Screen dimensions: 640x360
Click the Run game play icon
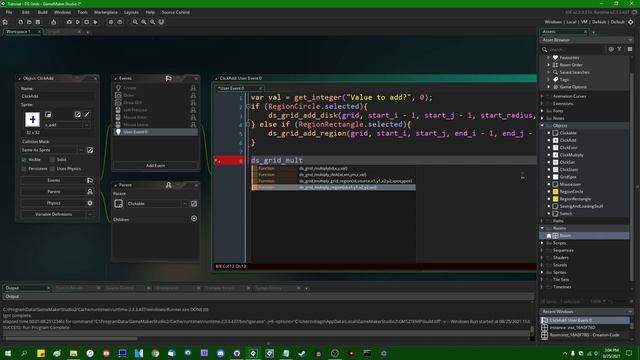point(78,22)
